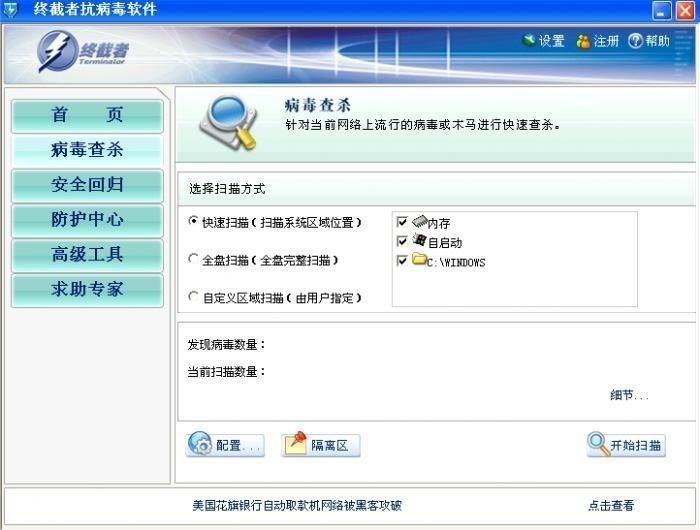Open 高级工具 sidebar item

click(x=87, y=255)
